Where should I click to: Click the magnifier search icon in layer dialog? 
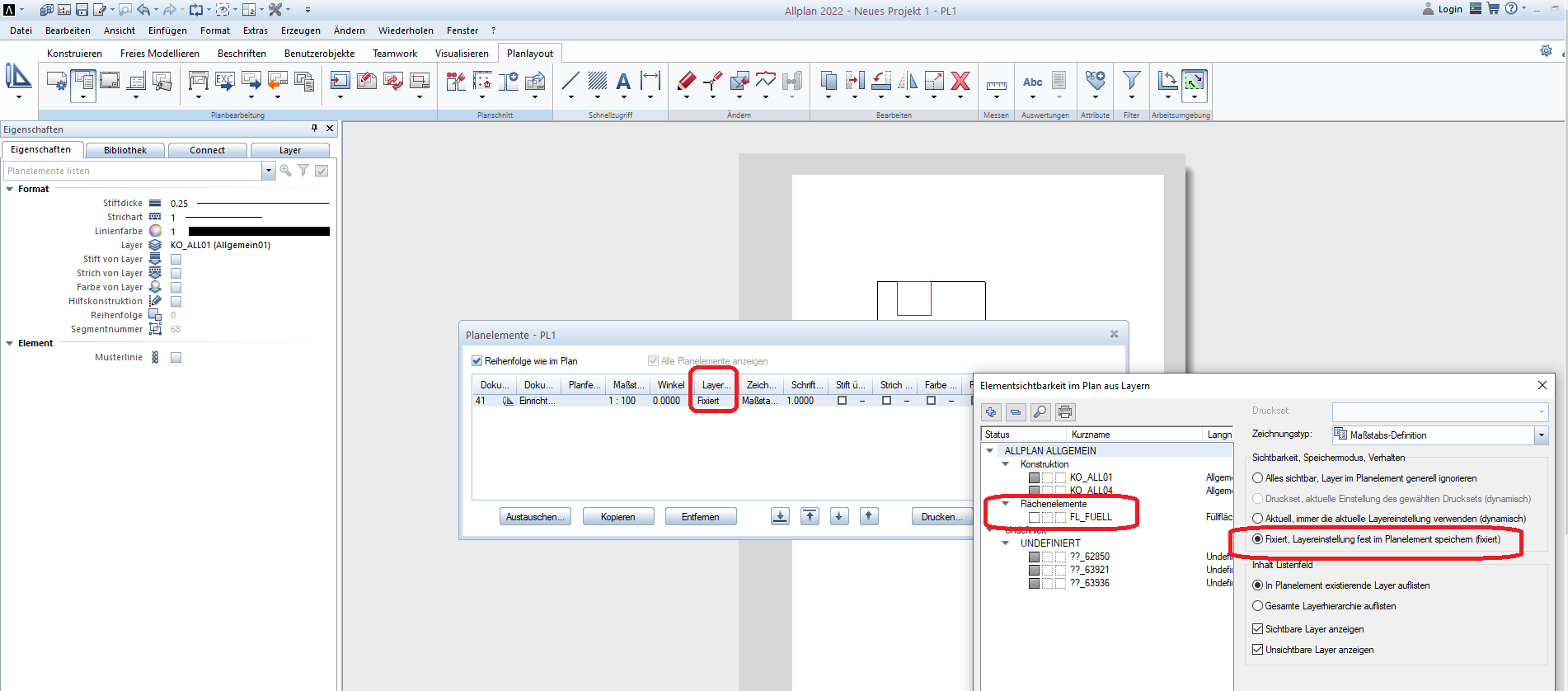click(x=1040, y=412)
